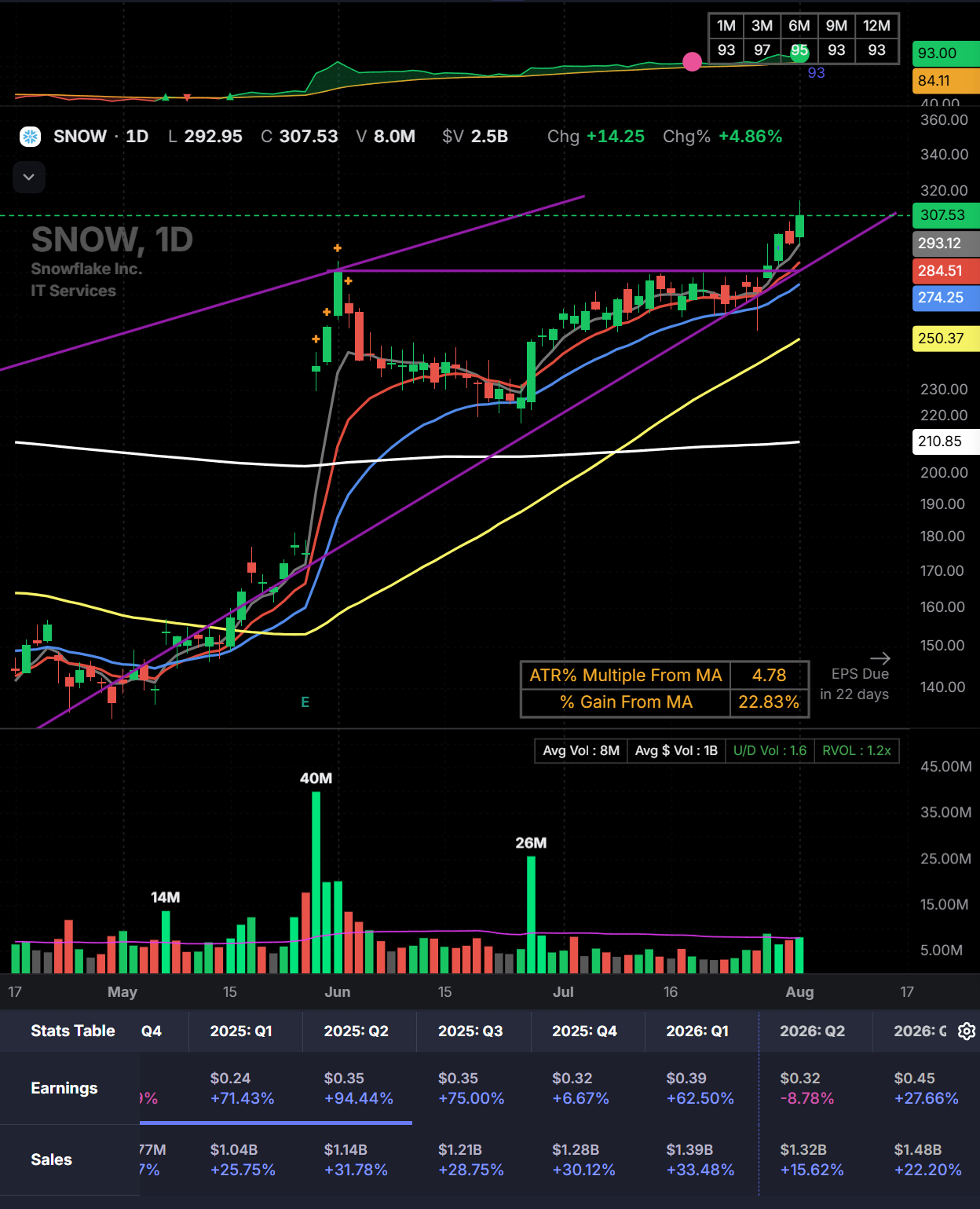This screenshot has width=980, height=1209.
Task: Click the 2026: Q2 earnings -8.78% cell
Action: pos(807,1098)
